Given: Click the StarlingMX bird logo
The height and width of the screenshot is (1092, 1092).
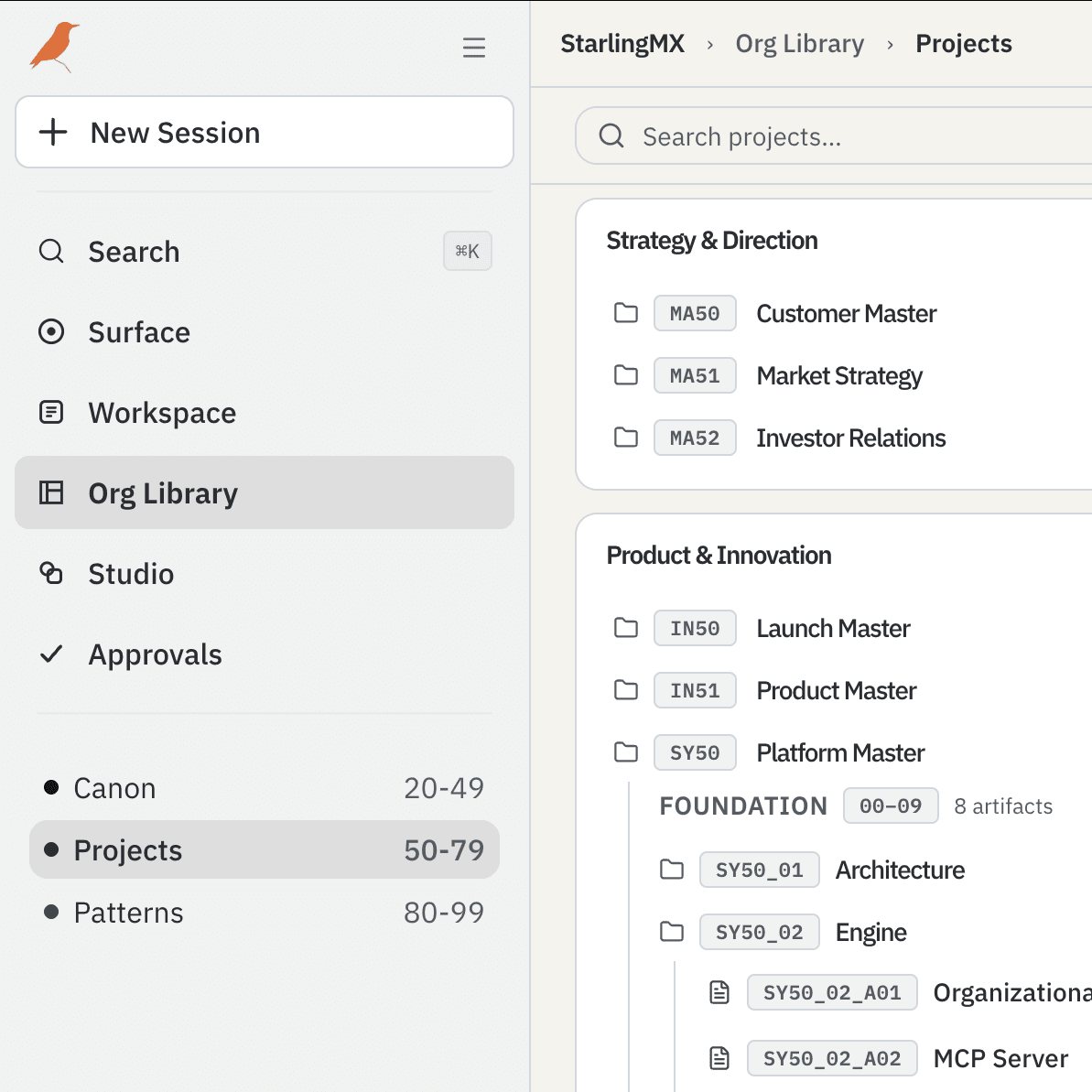Looking at the screenshot, I should tap(54, 47).
